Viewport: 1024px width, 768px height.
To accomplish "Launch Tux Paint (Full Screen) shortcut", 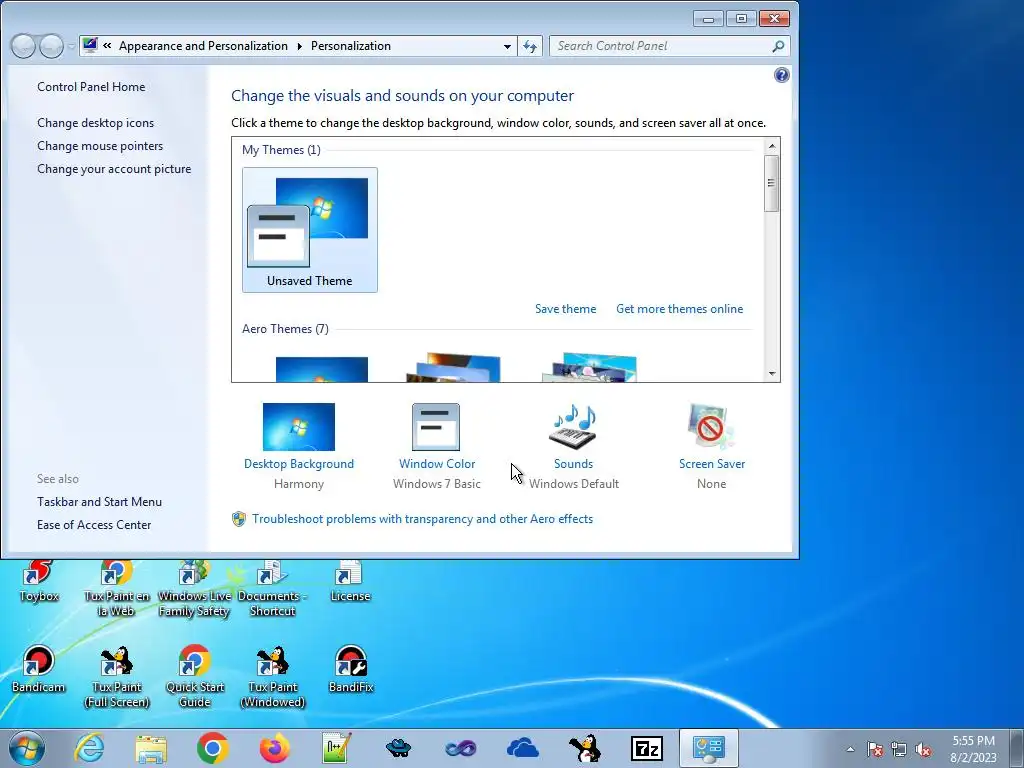I will (116, 677).
